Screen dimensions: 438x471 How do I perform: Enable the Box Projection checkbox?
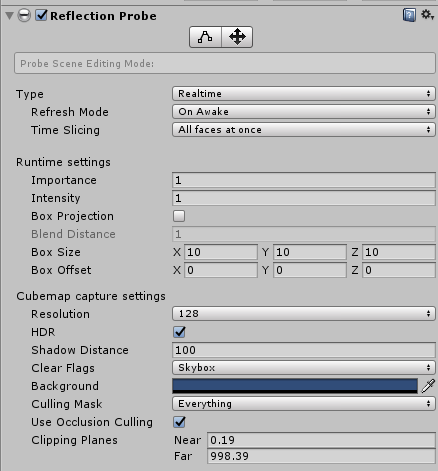click(x=179, y=216)
